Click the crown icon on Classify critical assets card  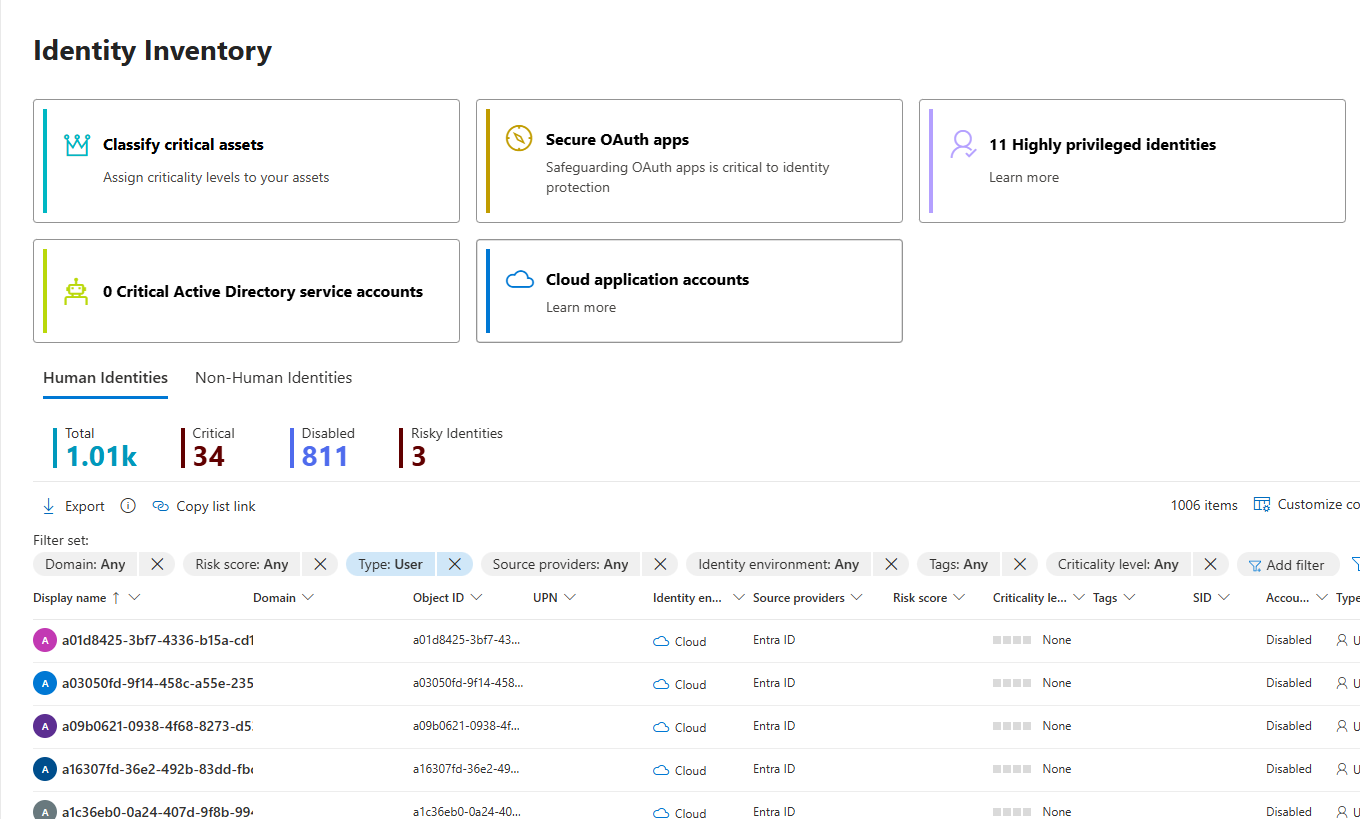(78, 144)
